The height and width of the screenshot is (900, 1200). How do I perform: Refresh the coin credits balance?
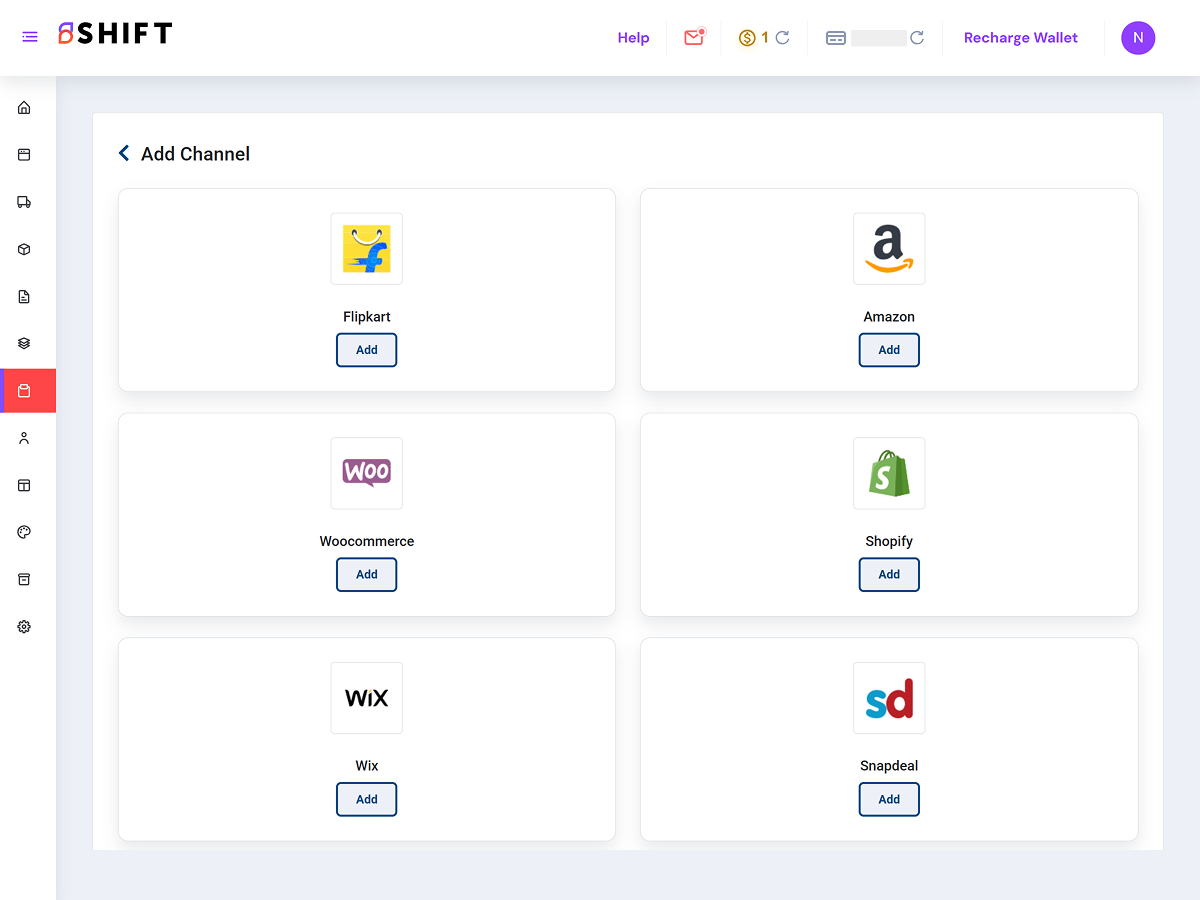click(783, 38)
